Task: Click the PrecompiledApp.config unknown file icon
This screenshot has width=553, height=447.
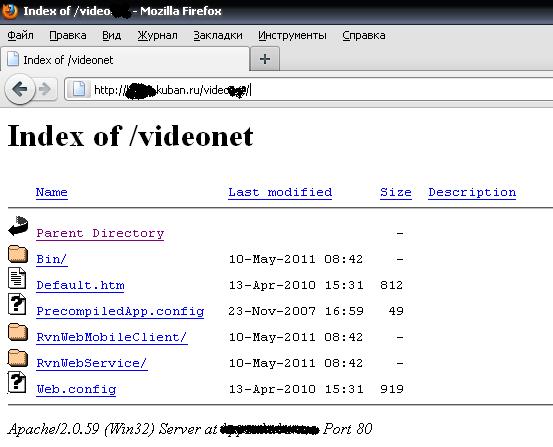Action: pos(17,304)
